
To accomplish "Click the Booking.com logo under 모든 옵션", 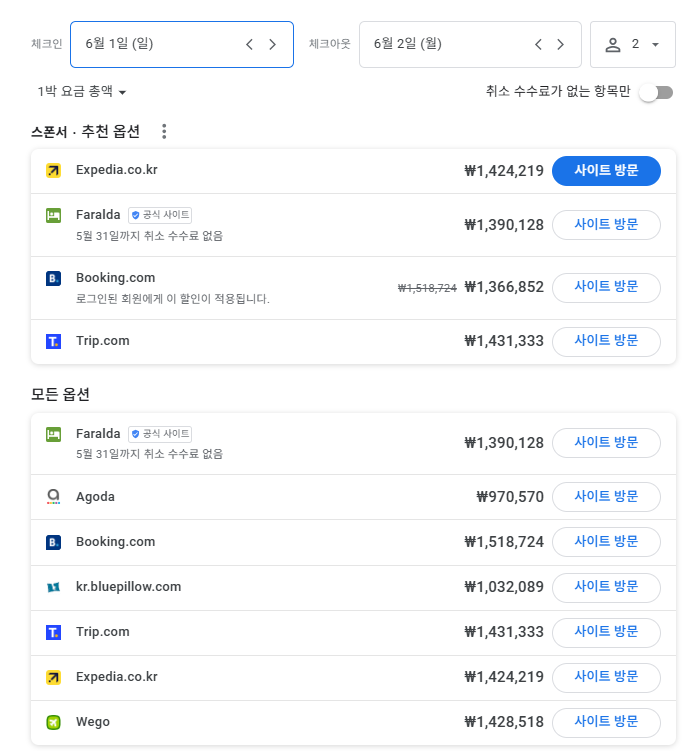I will coord(53,542).
